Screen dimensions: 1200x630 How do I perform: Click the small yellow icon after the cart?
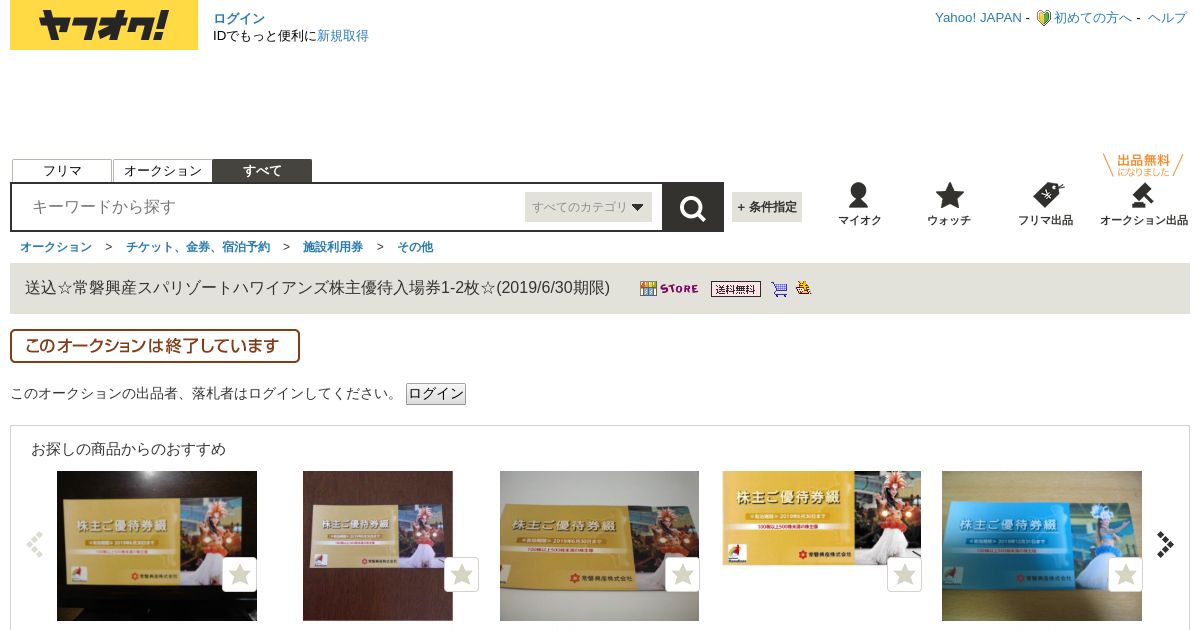click(x=803, y=288)
